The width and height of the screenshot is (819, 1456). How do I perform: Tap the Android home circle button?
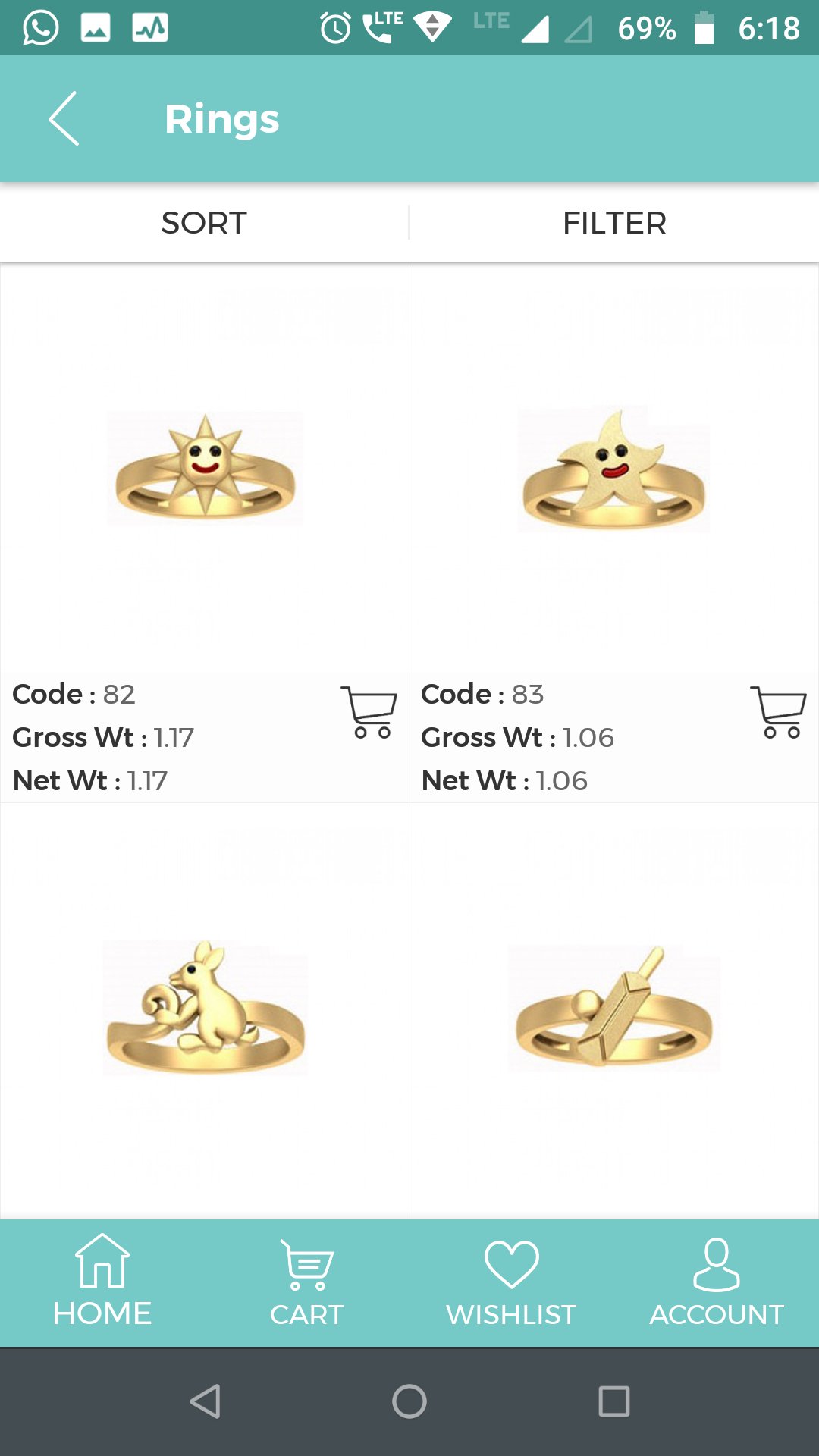(409, 1401)
